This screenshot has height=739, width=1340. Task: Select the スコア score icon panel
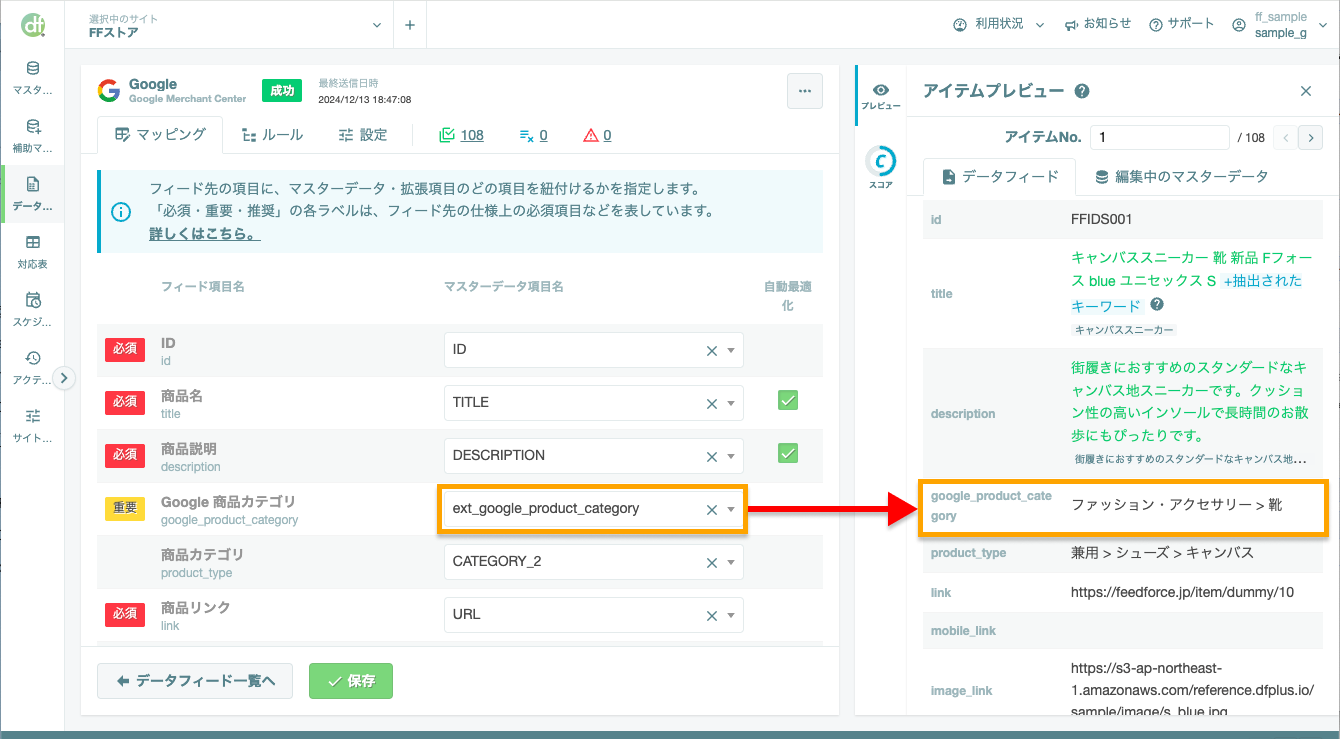coord(881,166)
